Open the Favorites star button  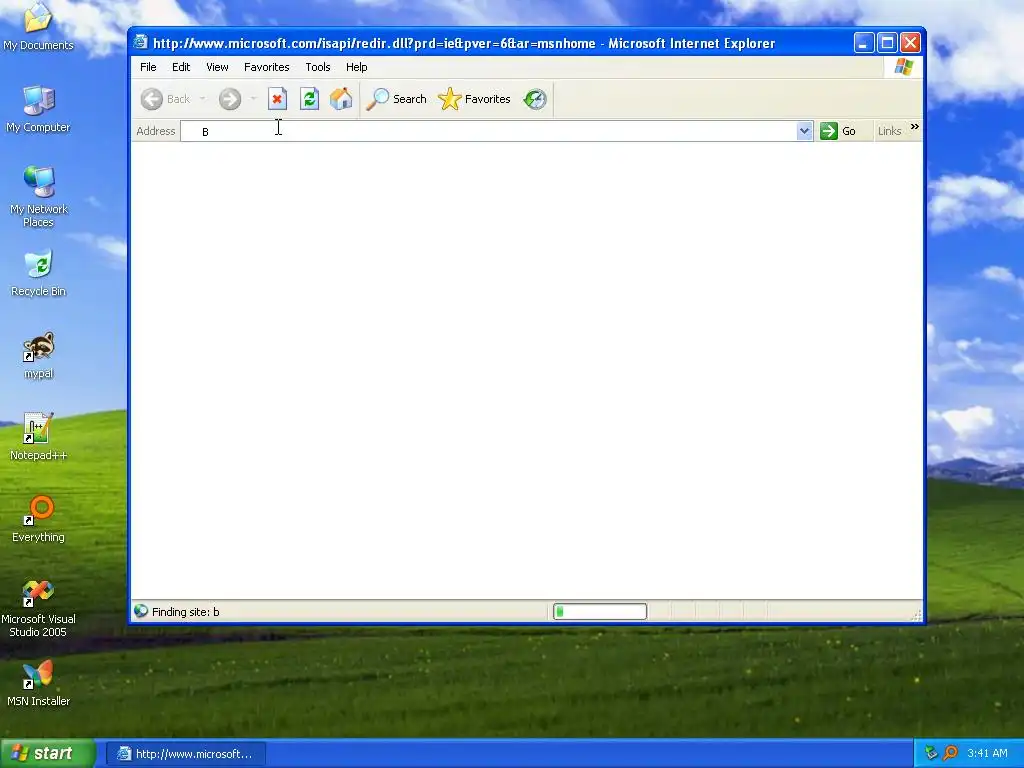pyautogui.click(x=474, y=99)
